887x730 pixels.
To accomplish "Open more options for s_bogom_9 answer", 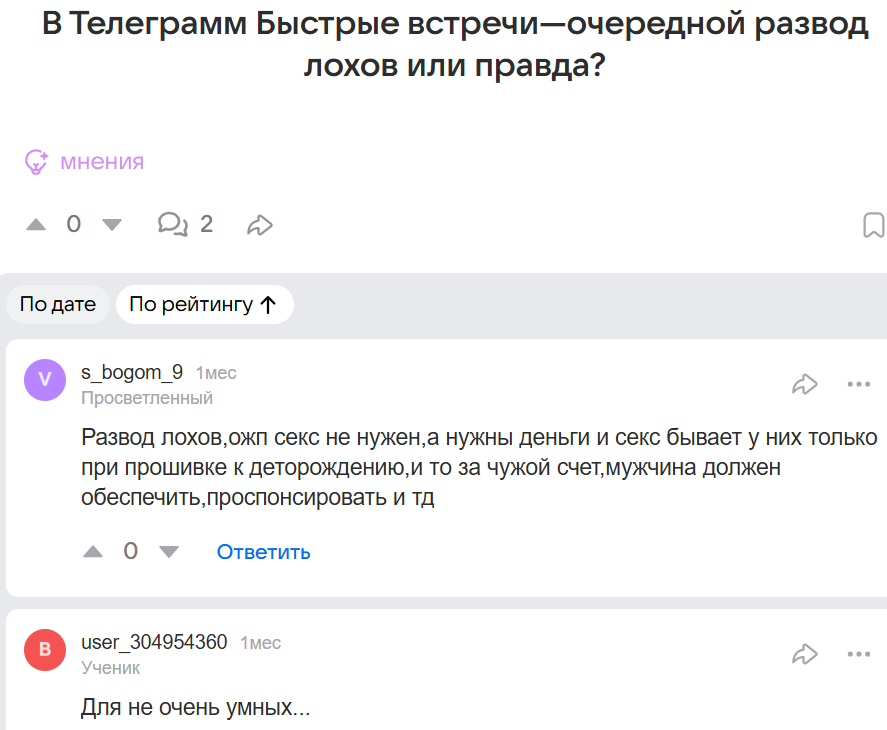I will (859, 383).
